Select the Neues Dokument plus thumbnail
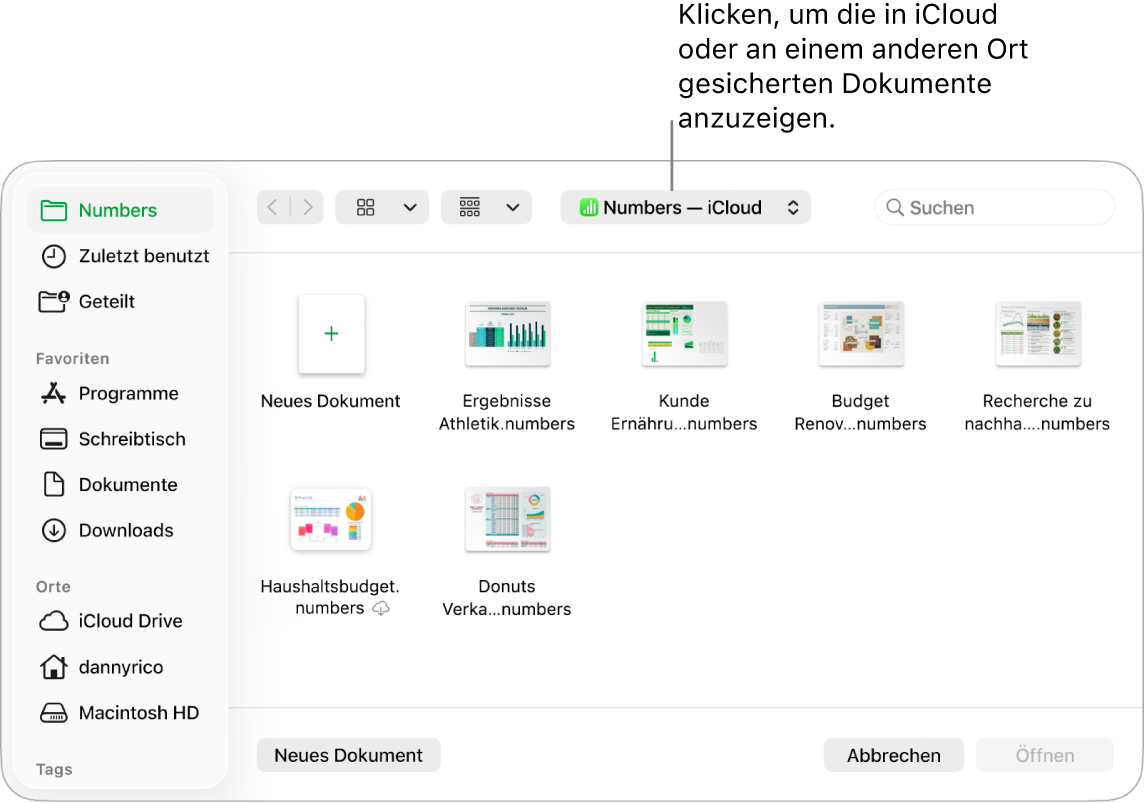The width and height of the screenshot is (1144, 803). (331, 334)
